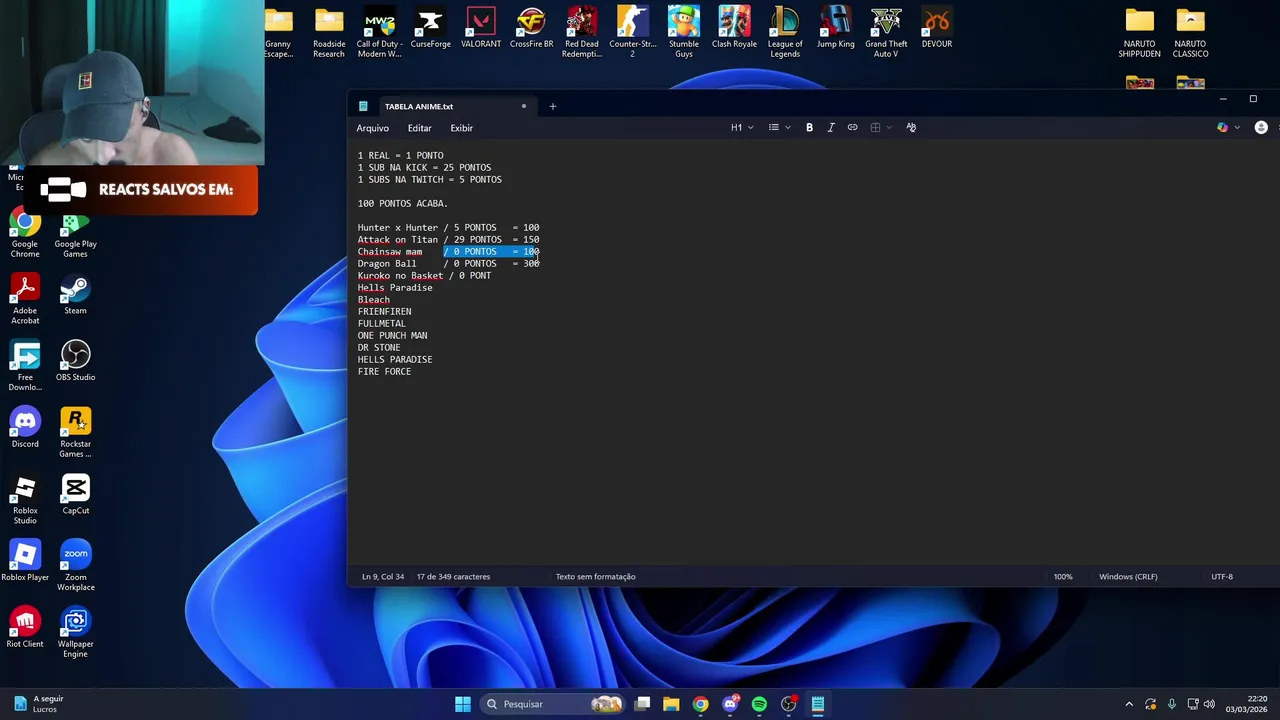Click the FIRE FORCE line in text

click(x=384, y=372)
